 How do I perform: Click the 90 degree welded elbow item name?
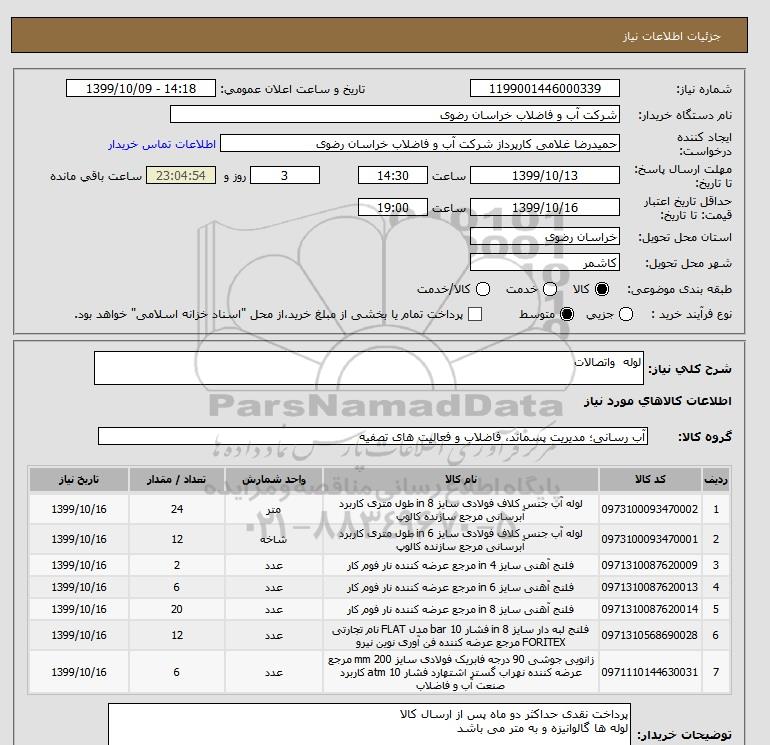click(x=461, y=672)
